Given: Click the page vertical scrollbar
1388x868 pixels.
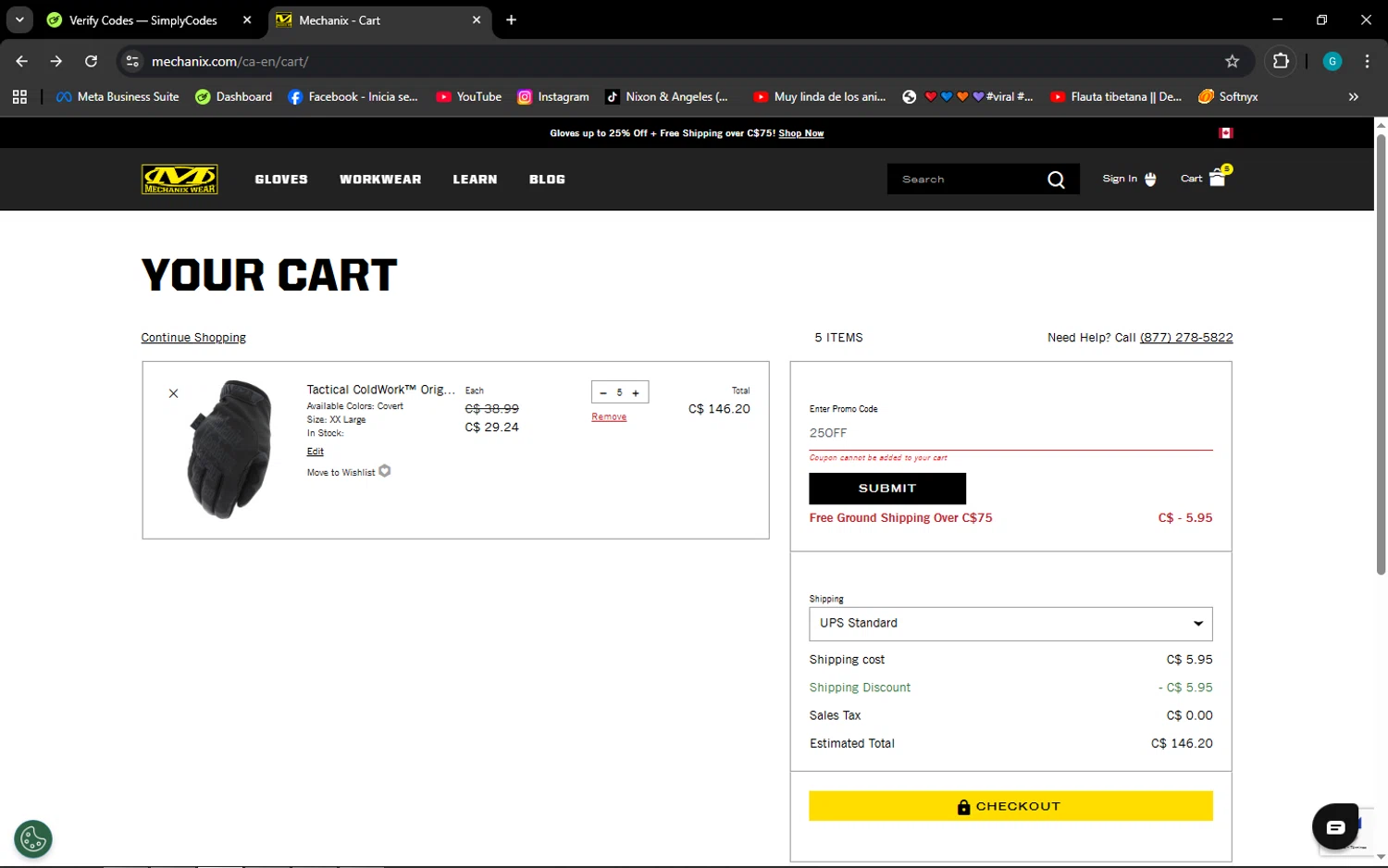Looking at the screenshot, I should [x=1381, y=355].
